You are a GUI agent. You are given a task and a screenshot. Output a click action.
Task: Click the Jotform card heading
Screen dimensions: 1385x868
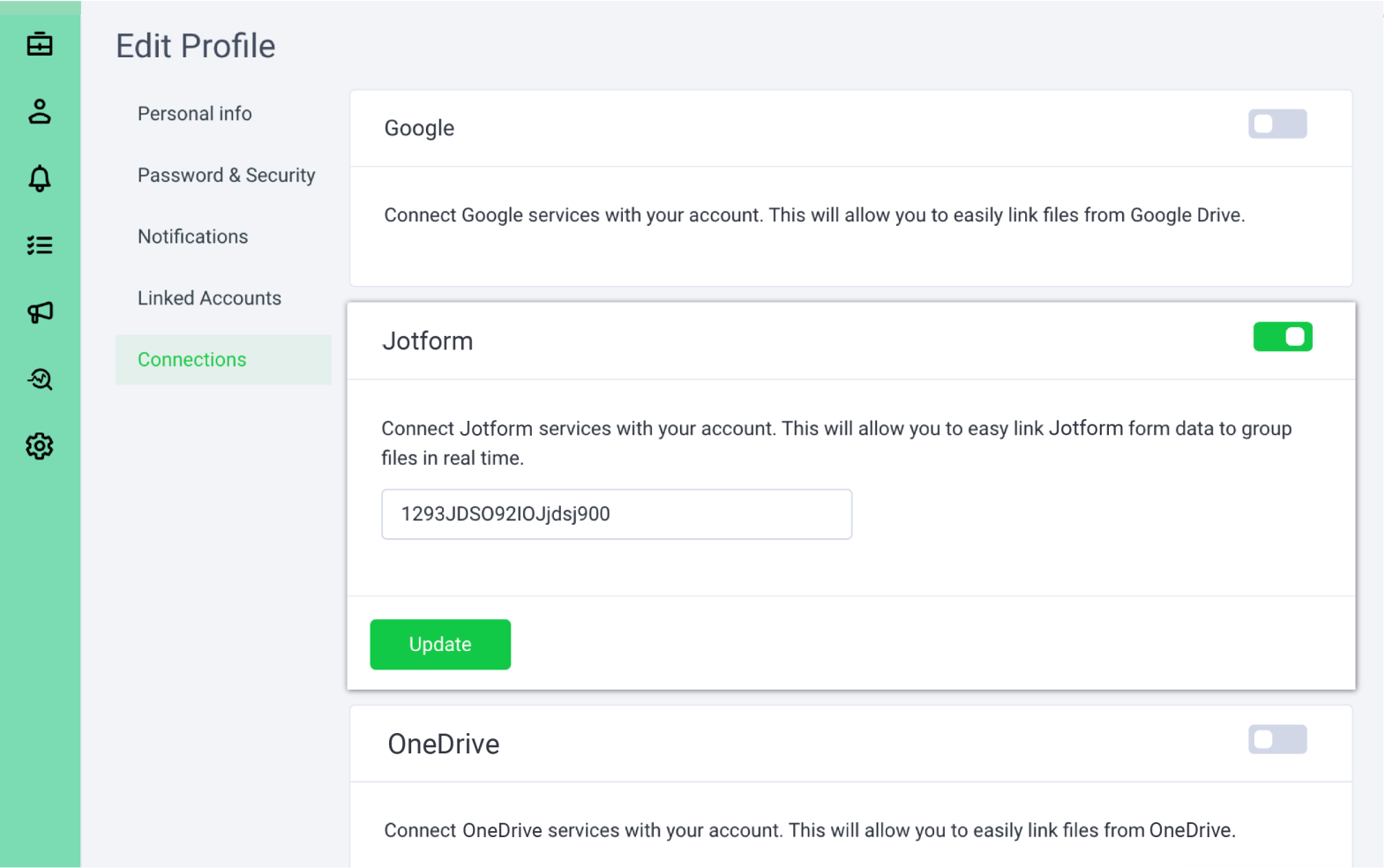[x=428, y=341]
